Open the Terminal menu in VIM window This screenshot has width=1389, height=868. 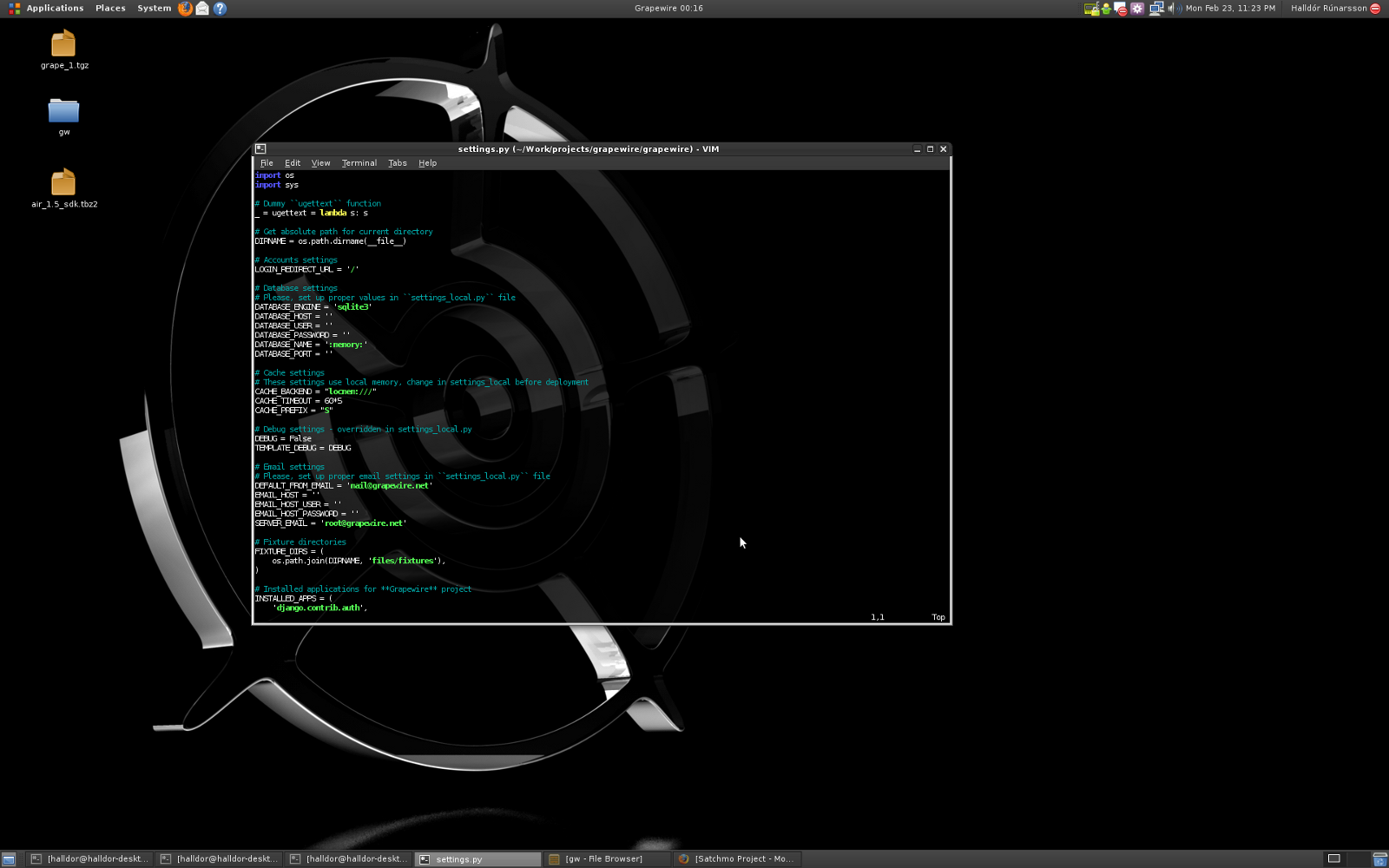click(x=359, y=163)
